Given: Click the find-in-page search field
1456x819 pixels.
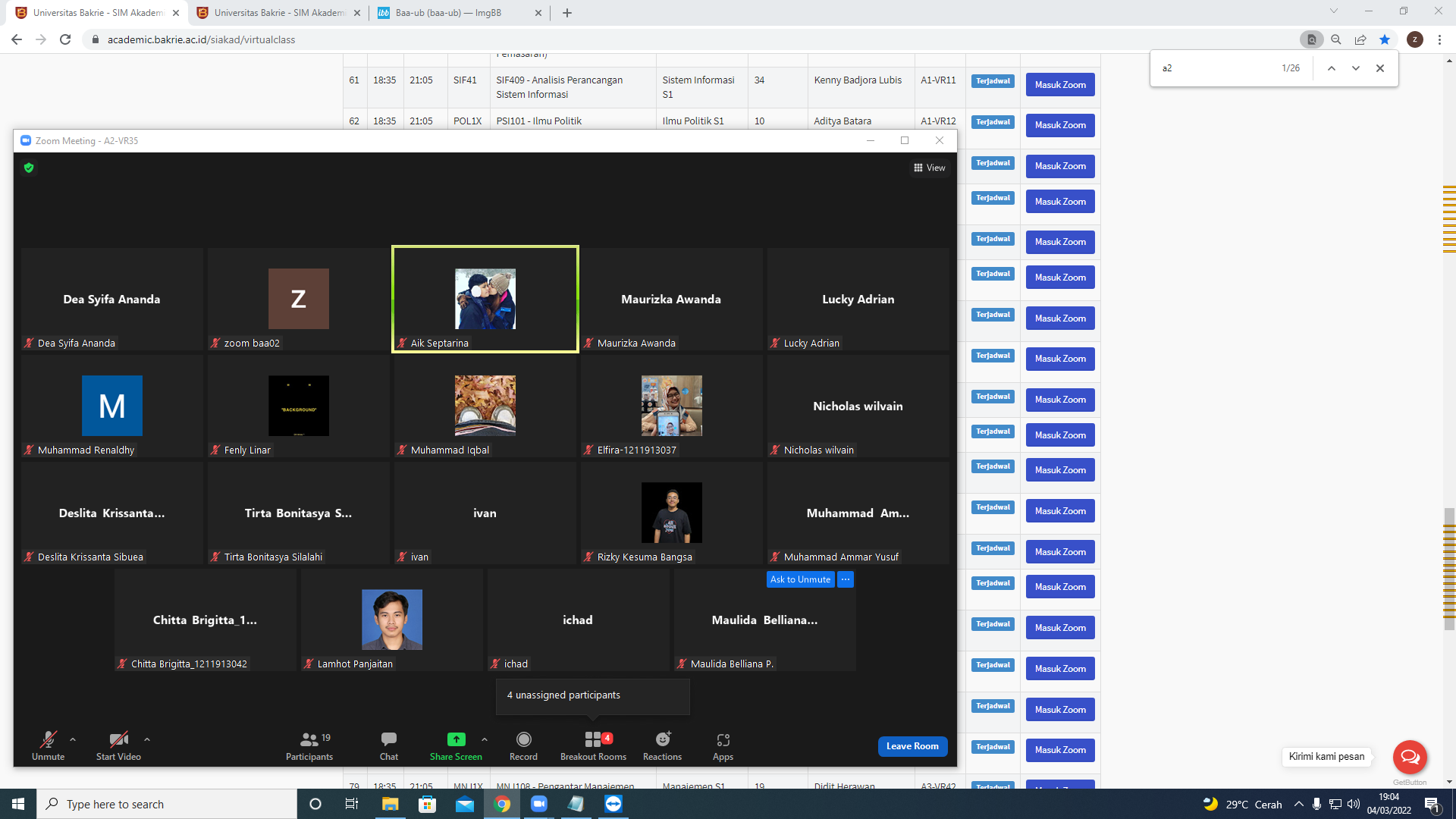Looking at the screenshot, I should (x=1217, y=68).
